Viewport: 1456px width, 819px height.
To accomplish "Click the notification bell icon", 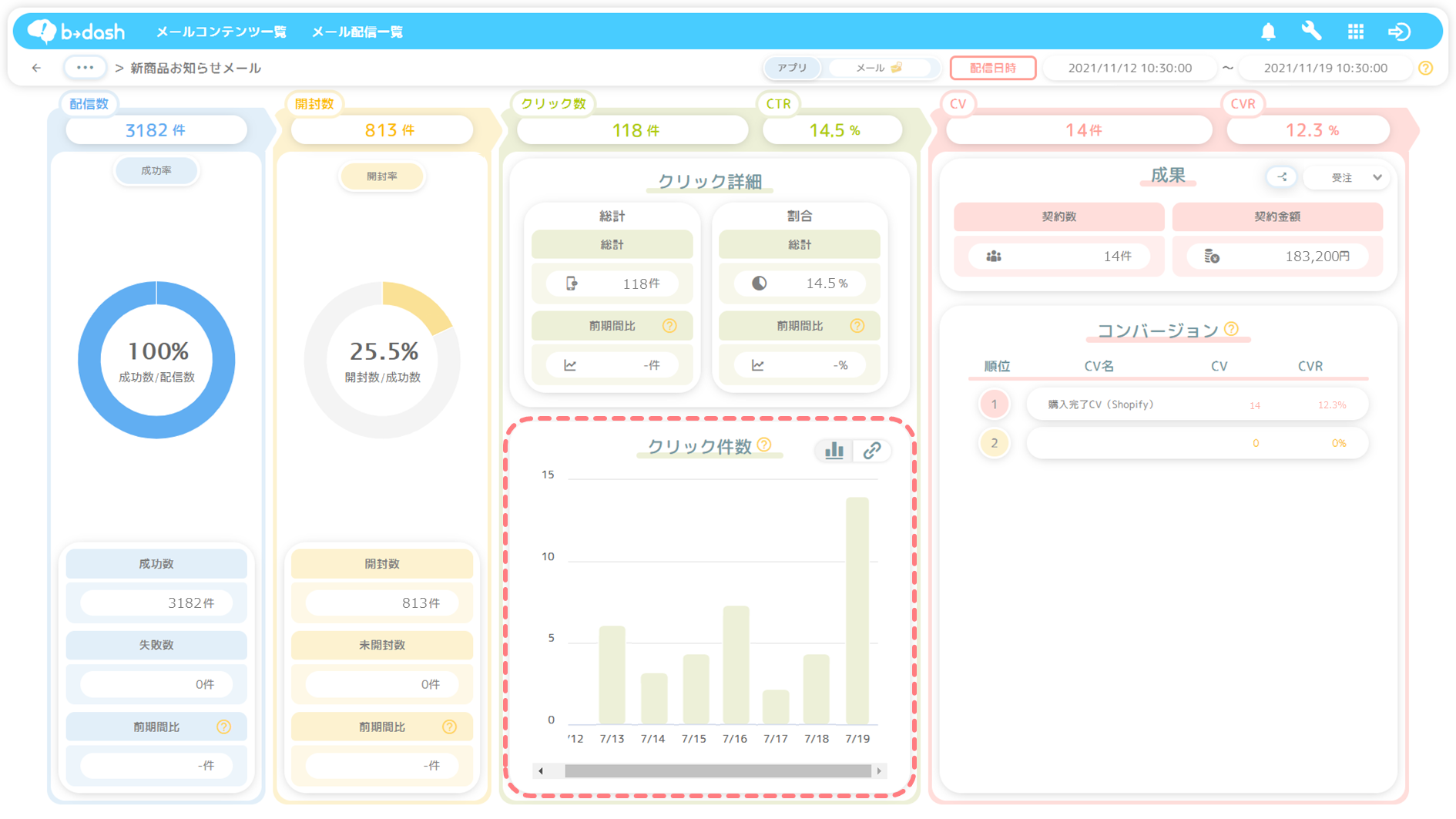I will [x=1268, y=32].
